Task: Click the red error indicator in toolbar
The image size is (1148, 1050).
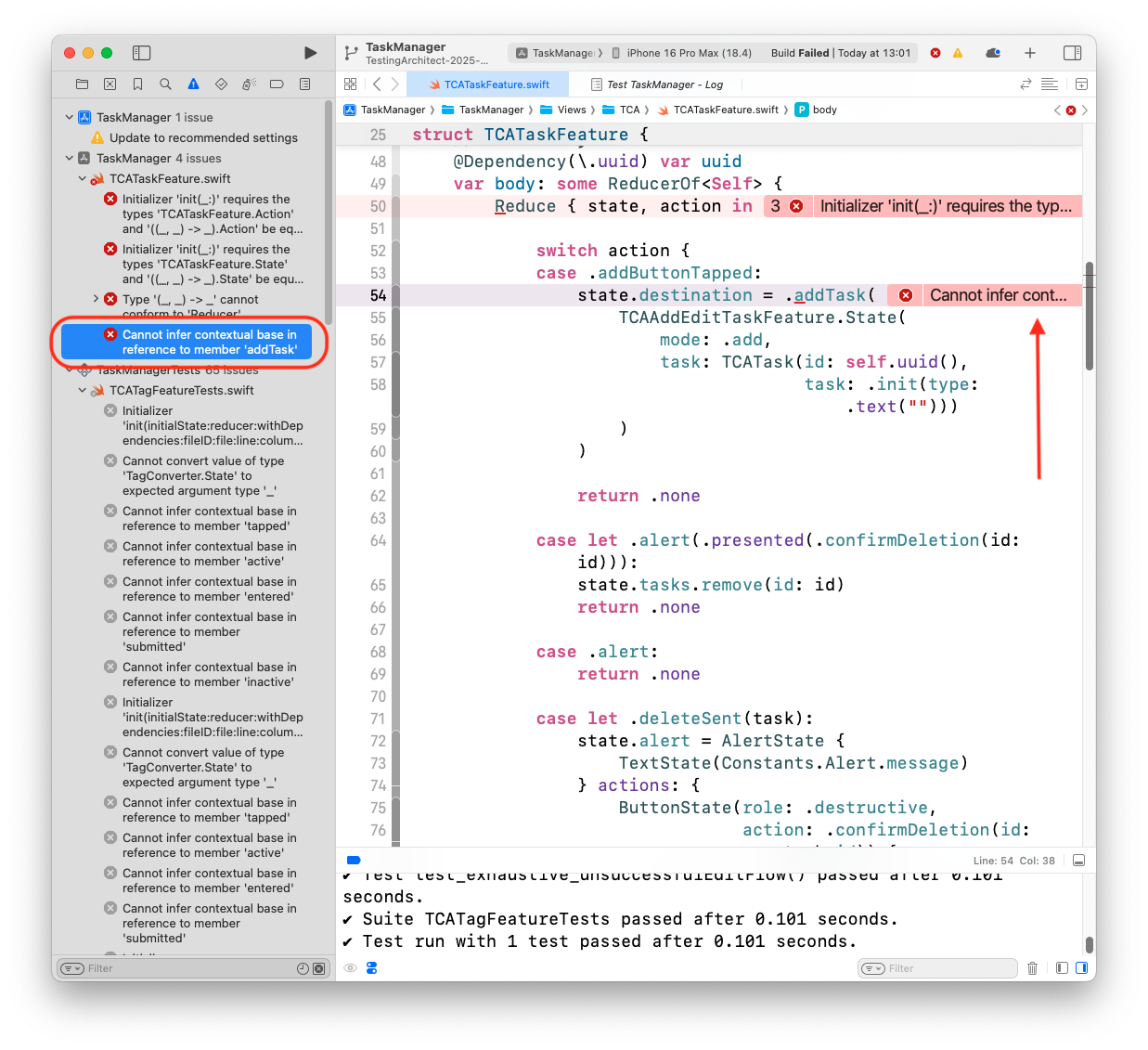Action: click(935, 53)
